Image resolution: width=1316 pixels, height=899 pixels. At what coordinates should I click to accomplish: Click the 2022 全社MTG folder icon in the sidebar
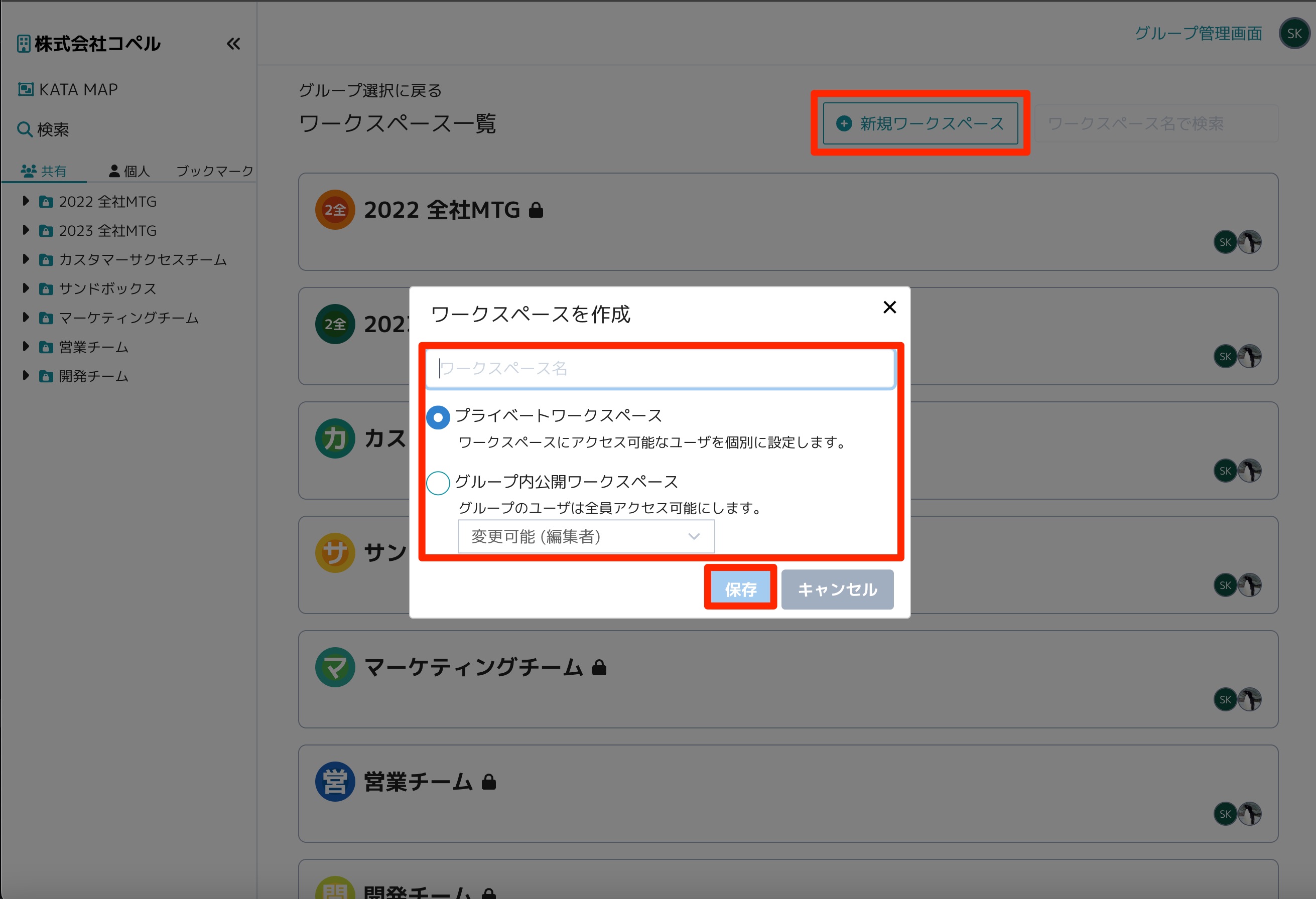point(46,202)
